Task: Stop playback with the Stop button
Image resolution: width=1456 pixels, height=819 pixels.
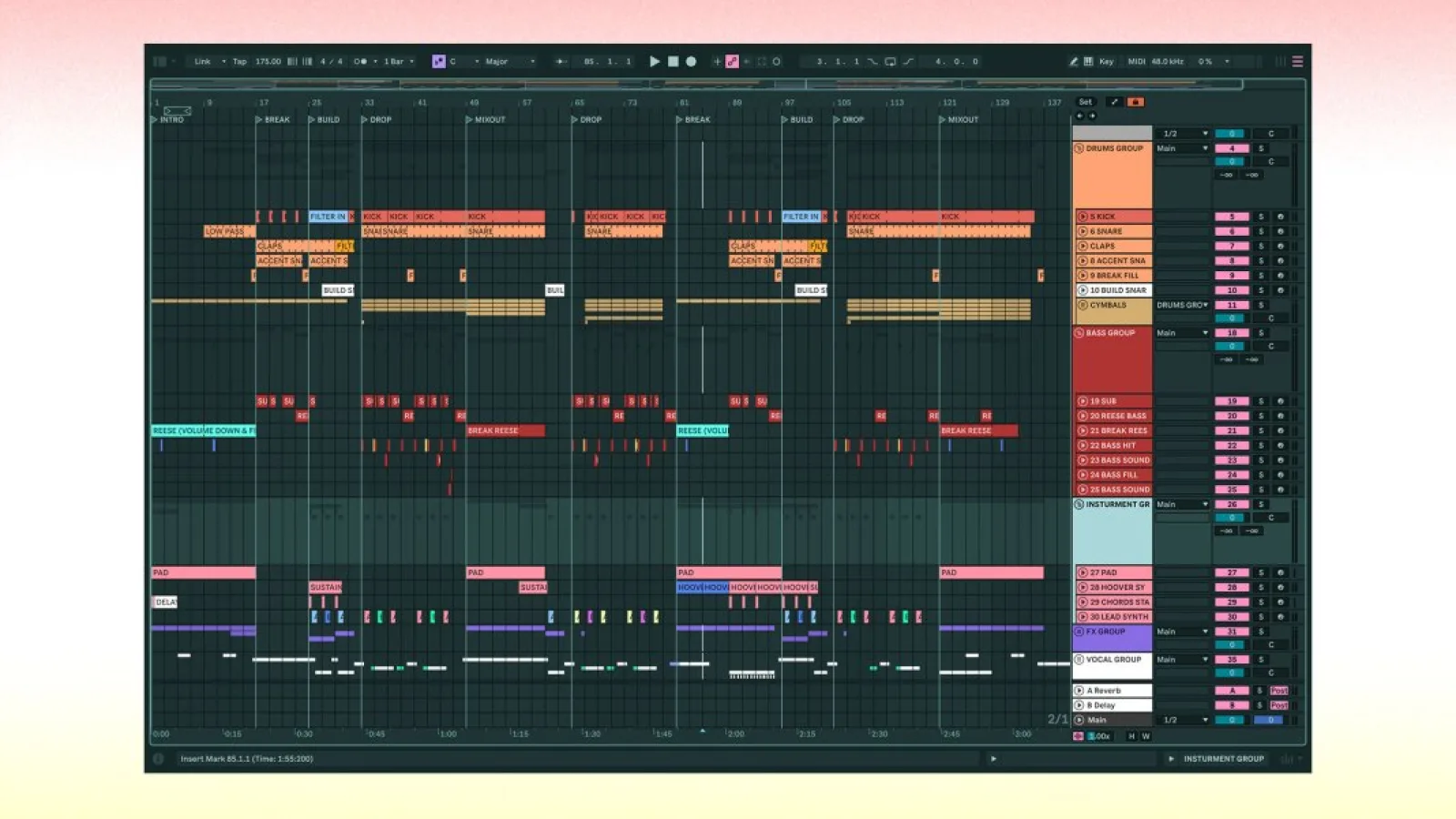Action: coord(673,61)
